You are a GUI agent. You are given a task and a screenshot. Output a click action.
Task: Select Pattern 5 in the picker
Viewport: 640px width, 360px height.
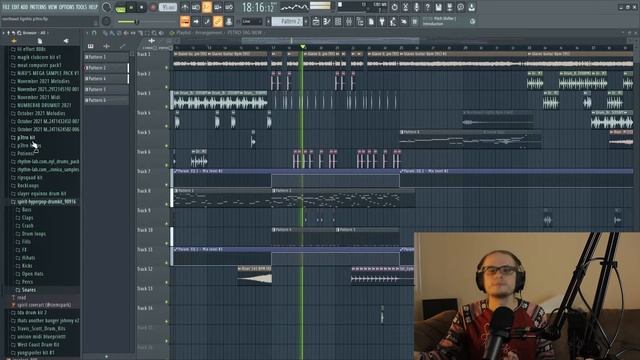click(x=106, y=89)
